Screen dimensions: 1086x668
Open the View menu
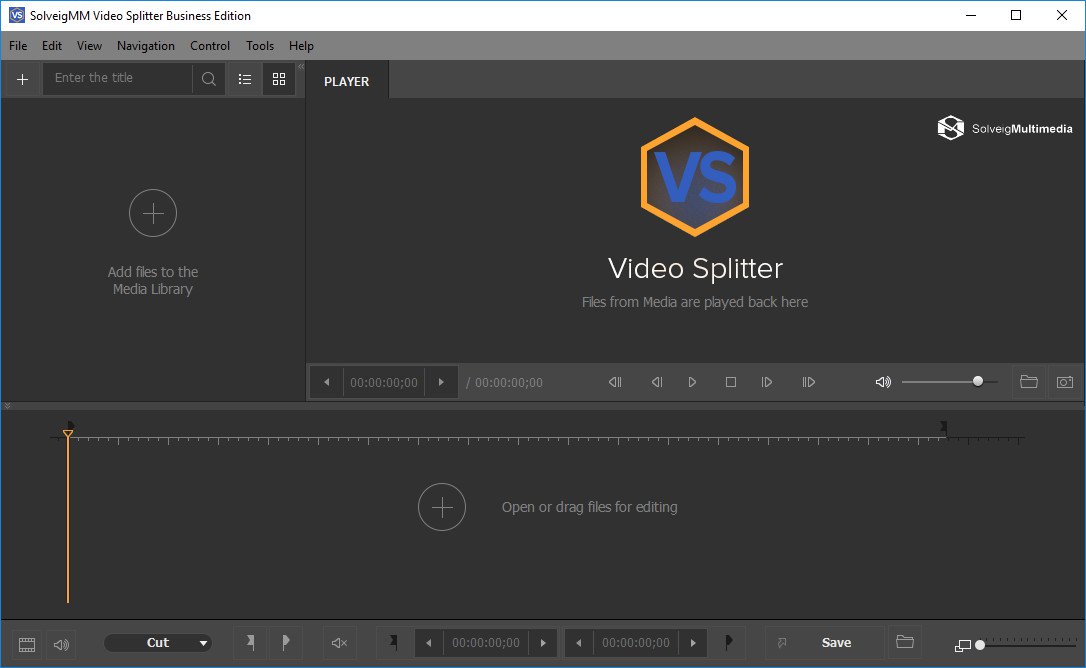[89, 46]
